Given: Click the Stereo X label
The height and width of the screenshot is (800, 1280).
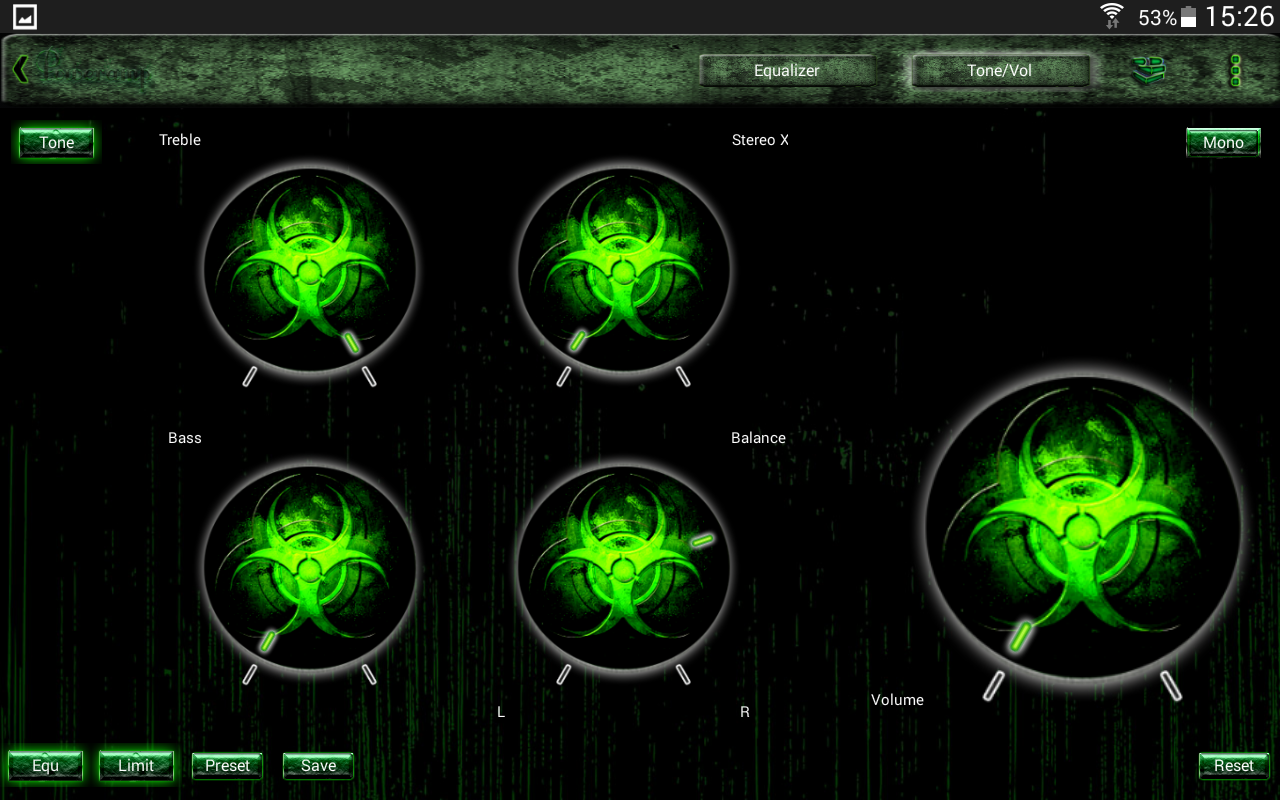Looking at the screenshot, I should (x=760, y=140).
